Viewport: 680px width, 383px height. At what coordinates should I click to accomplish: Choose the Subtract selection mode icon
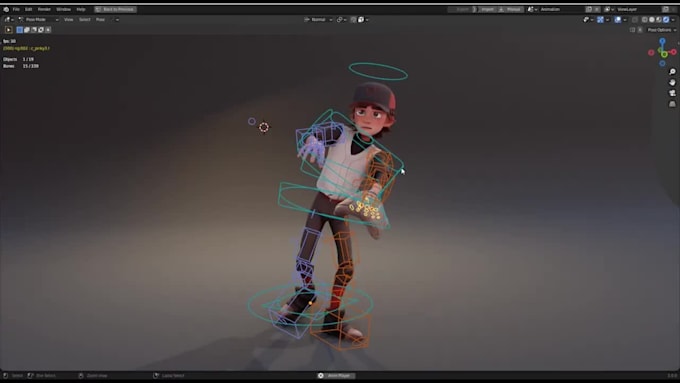click(34, 30)
